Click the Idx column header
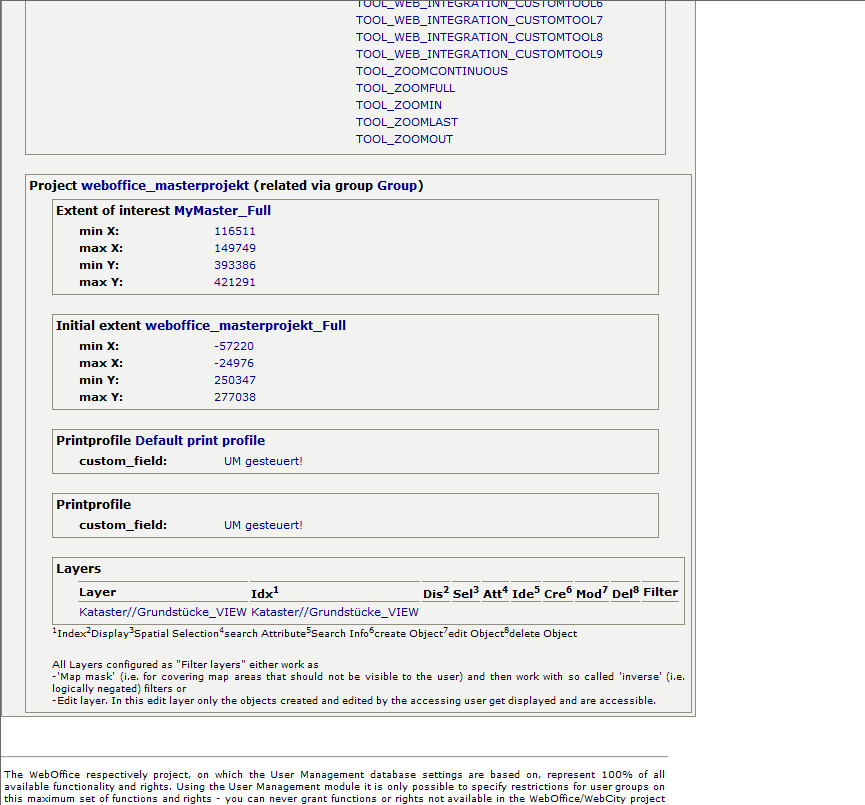Viewport: 865px width, 805px height. click(265, 593)
